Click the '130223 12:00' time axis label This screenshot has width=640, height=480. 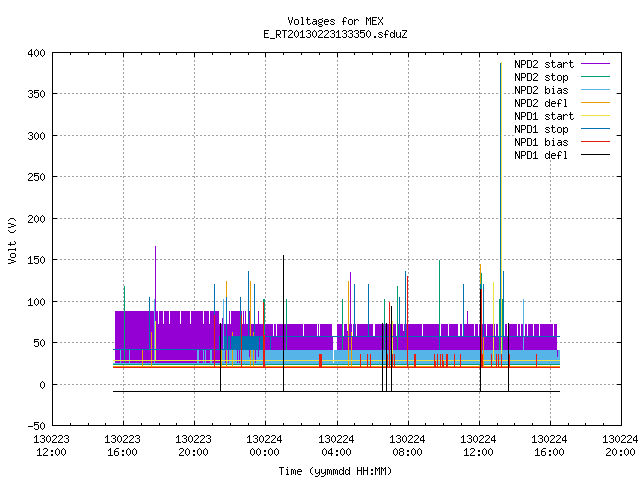point(51,446)
